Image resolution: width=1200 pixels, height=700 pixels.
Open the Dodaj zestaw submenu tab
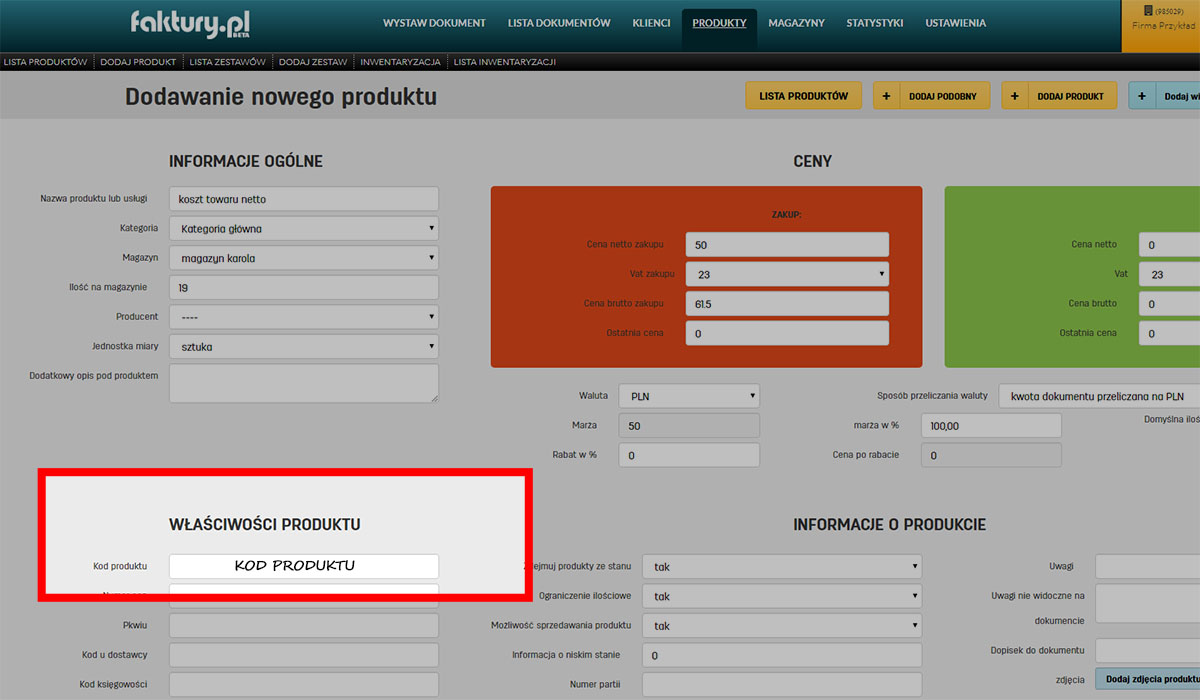click(313, 62)
